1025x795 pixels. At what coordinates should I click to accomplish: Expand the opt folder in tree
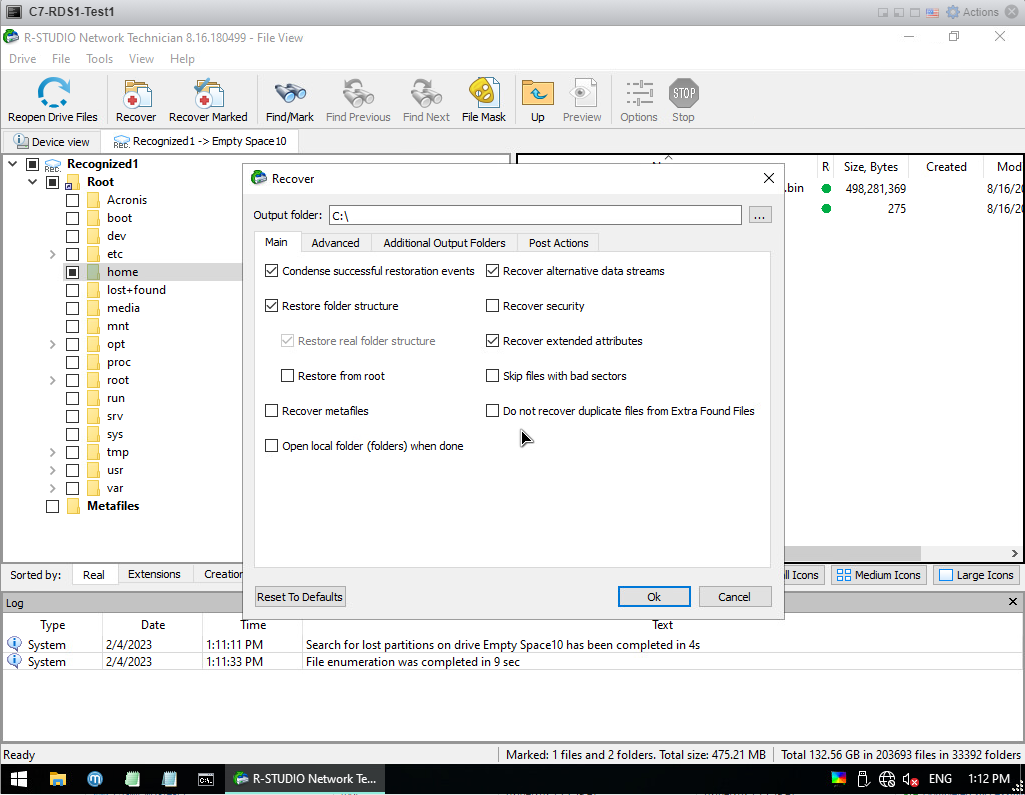(x=52, y=344)
